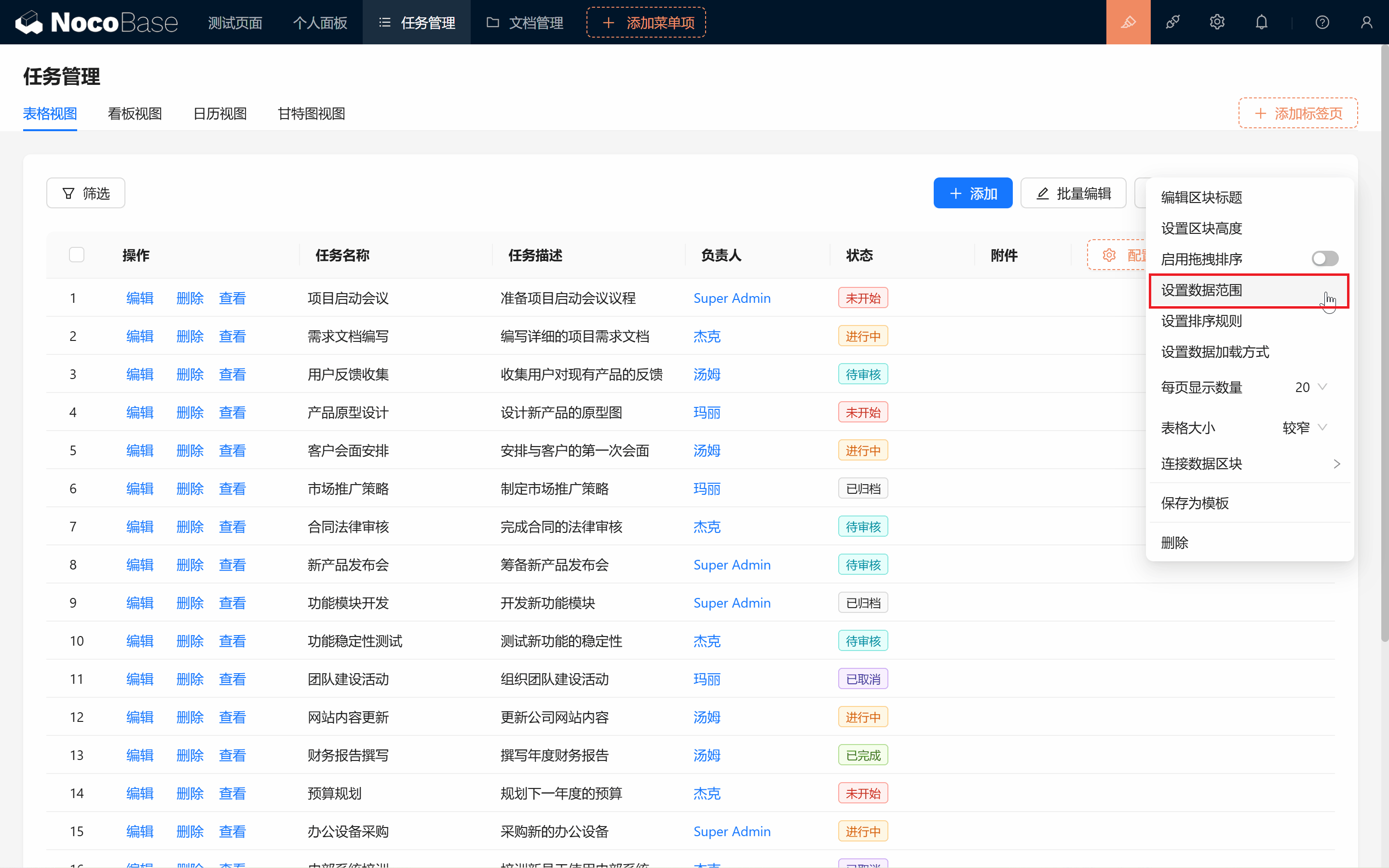Click the 已完成 tag in 财务报告撰写 row

point(863,755)
